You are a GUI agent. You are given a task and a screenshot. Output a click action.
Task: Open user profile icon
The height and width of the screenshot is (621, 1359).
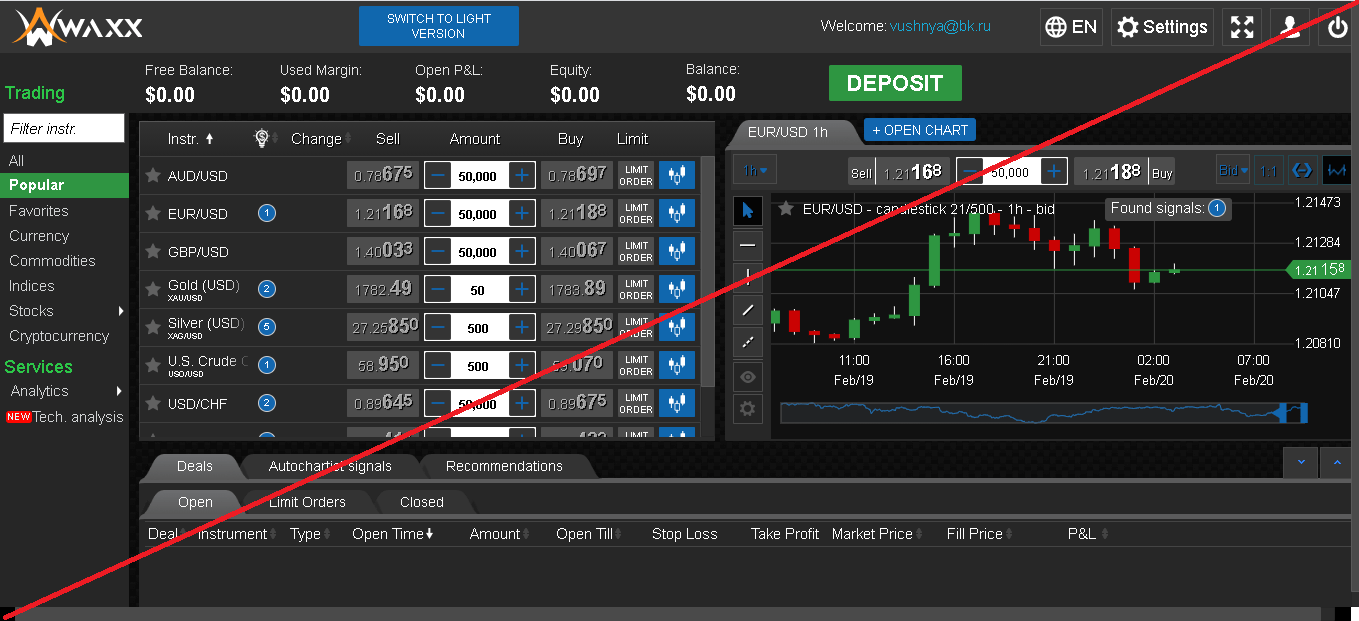coord(1290,27)
